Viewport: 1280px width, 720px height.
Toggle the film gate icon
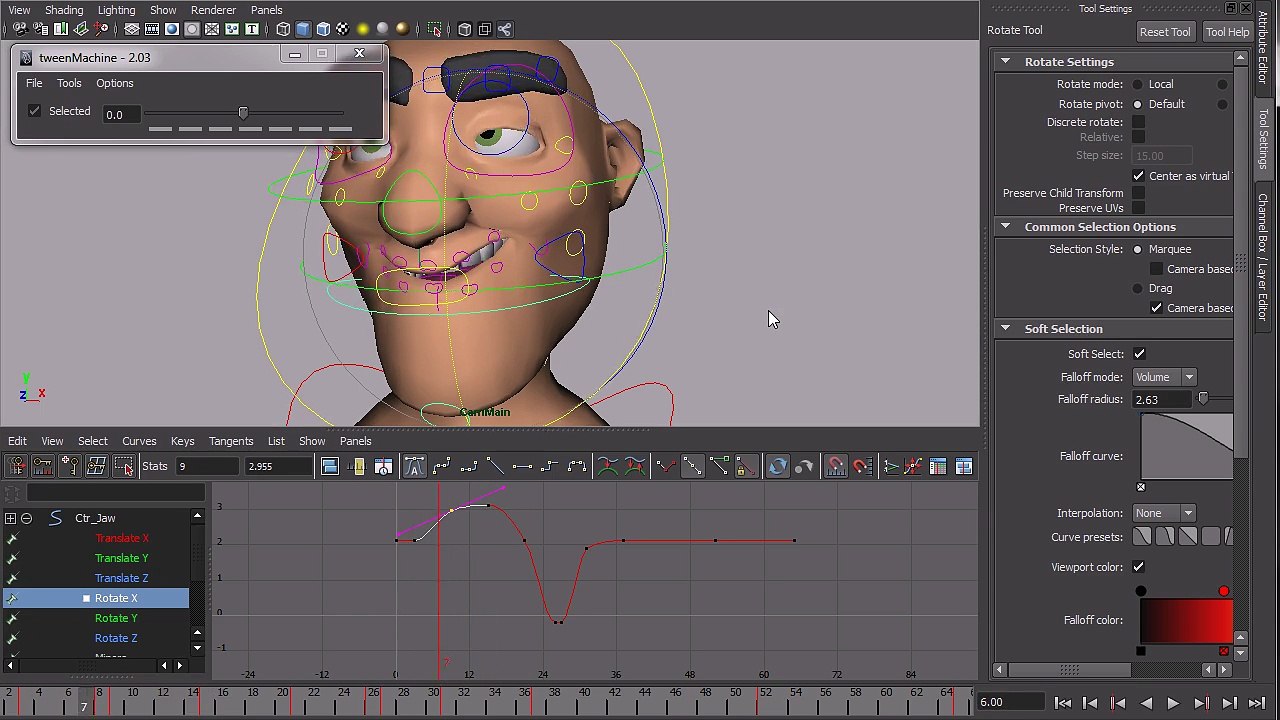151,29
